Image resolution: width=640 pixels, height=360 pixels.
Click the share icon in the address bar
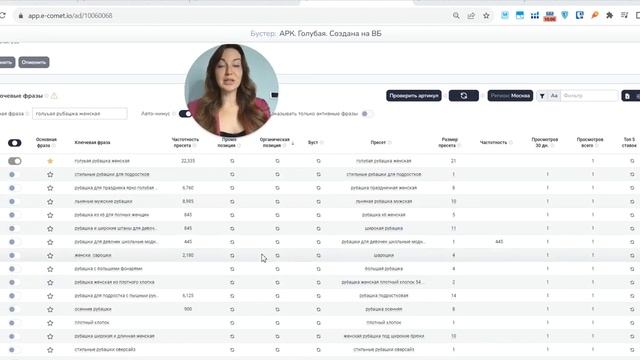[471, 16]
